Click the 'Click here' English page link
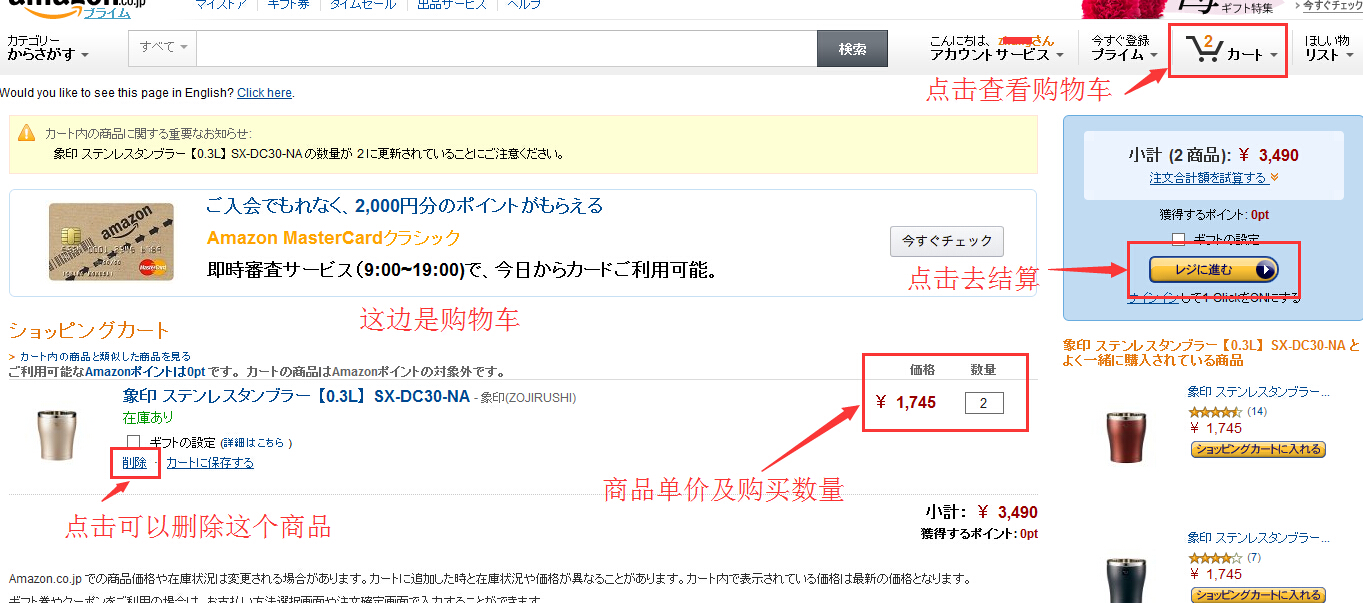 coord(264,93)
